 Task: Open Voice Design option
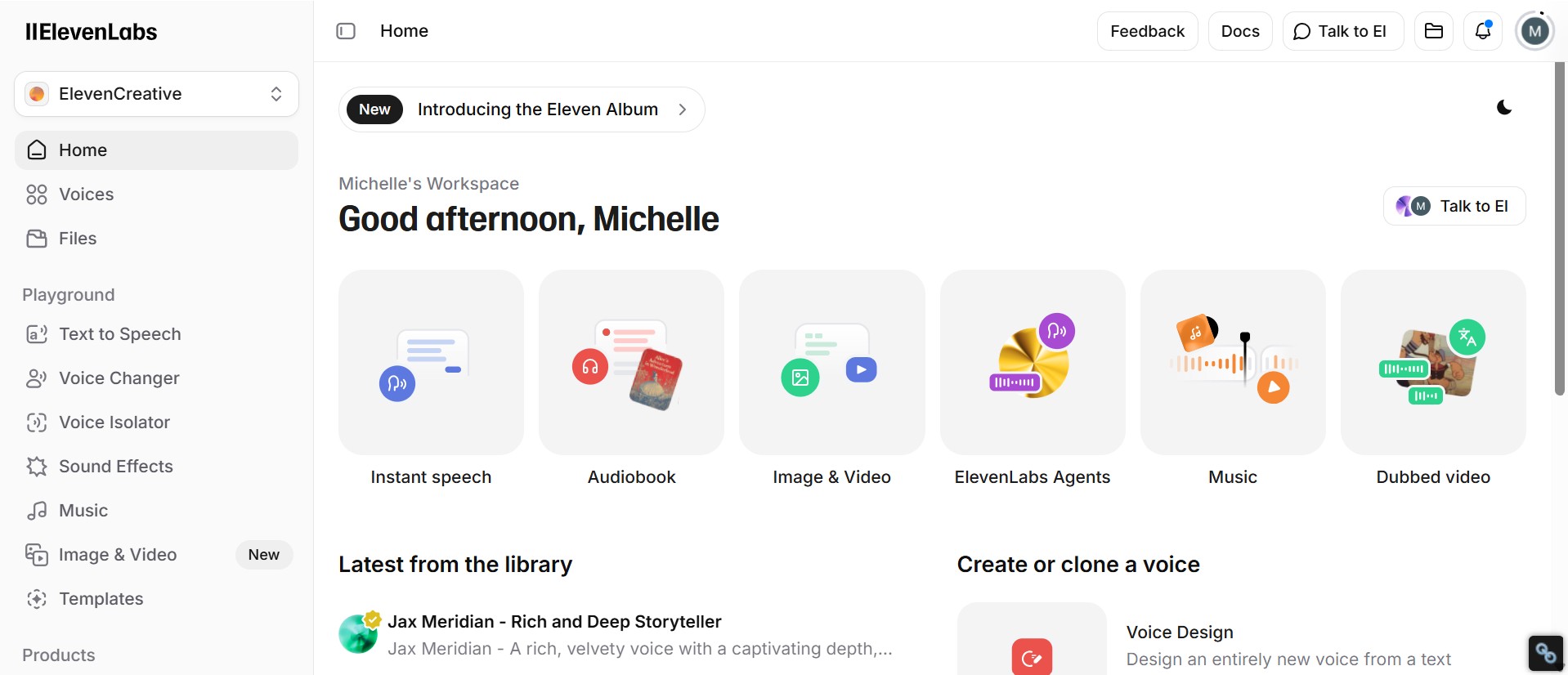click(1180, 633)
